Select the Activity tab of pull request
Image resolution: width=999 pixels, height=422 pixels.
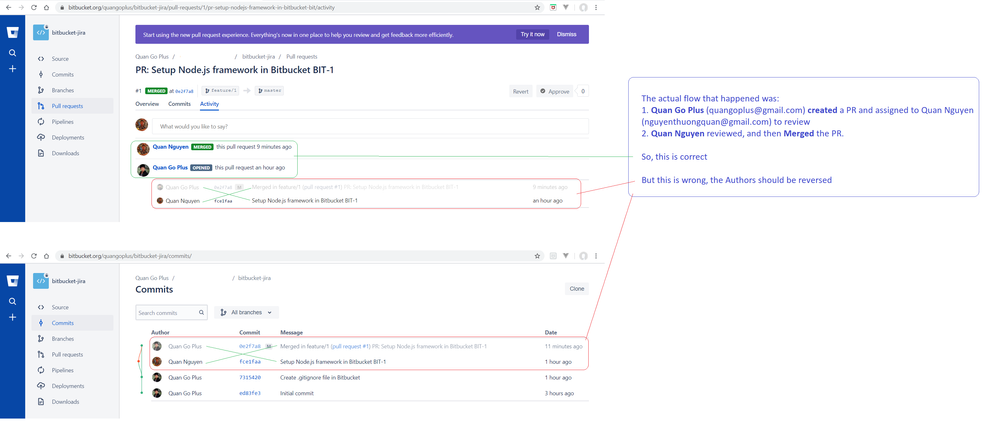pyautogui.click(x=210, y=104)
